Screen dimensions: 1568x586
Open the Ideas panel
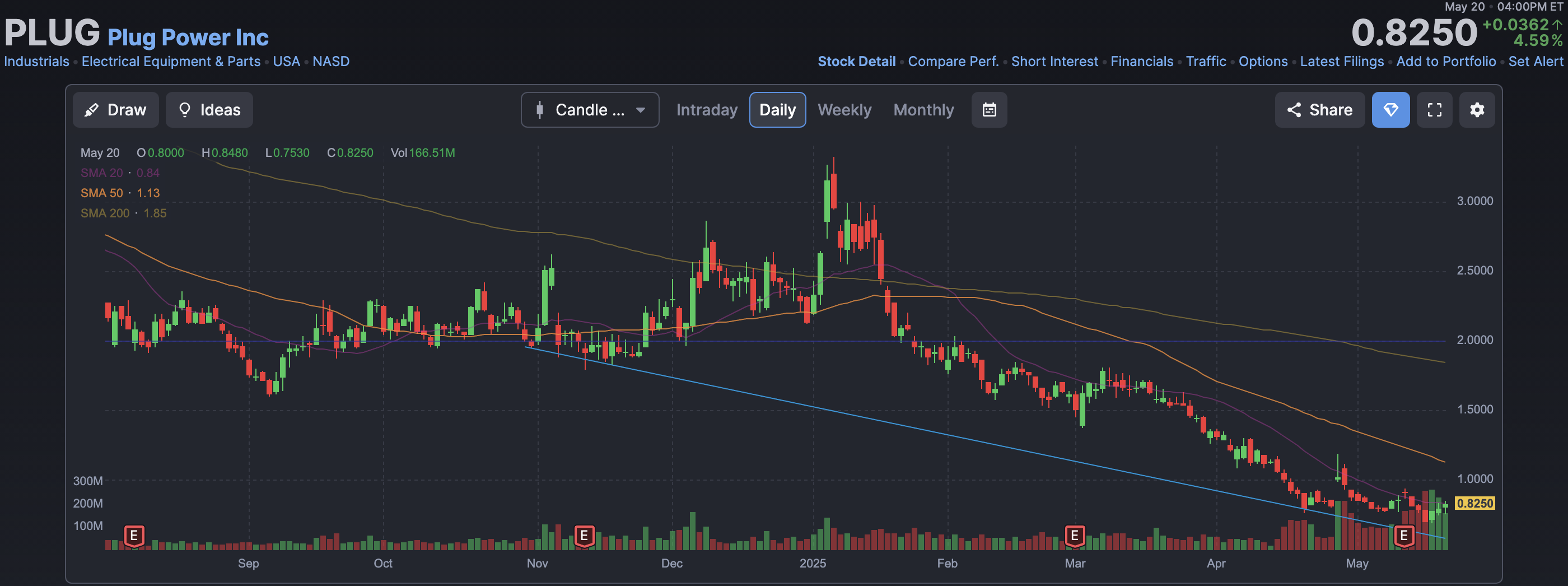pos(209,110)
